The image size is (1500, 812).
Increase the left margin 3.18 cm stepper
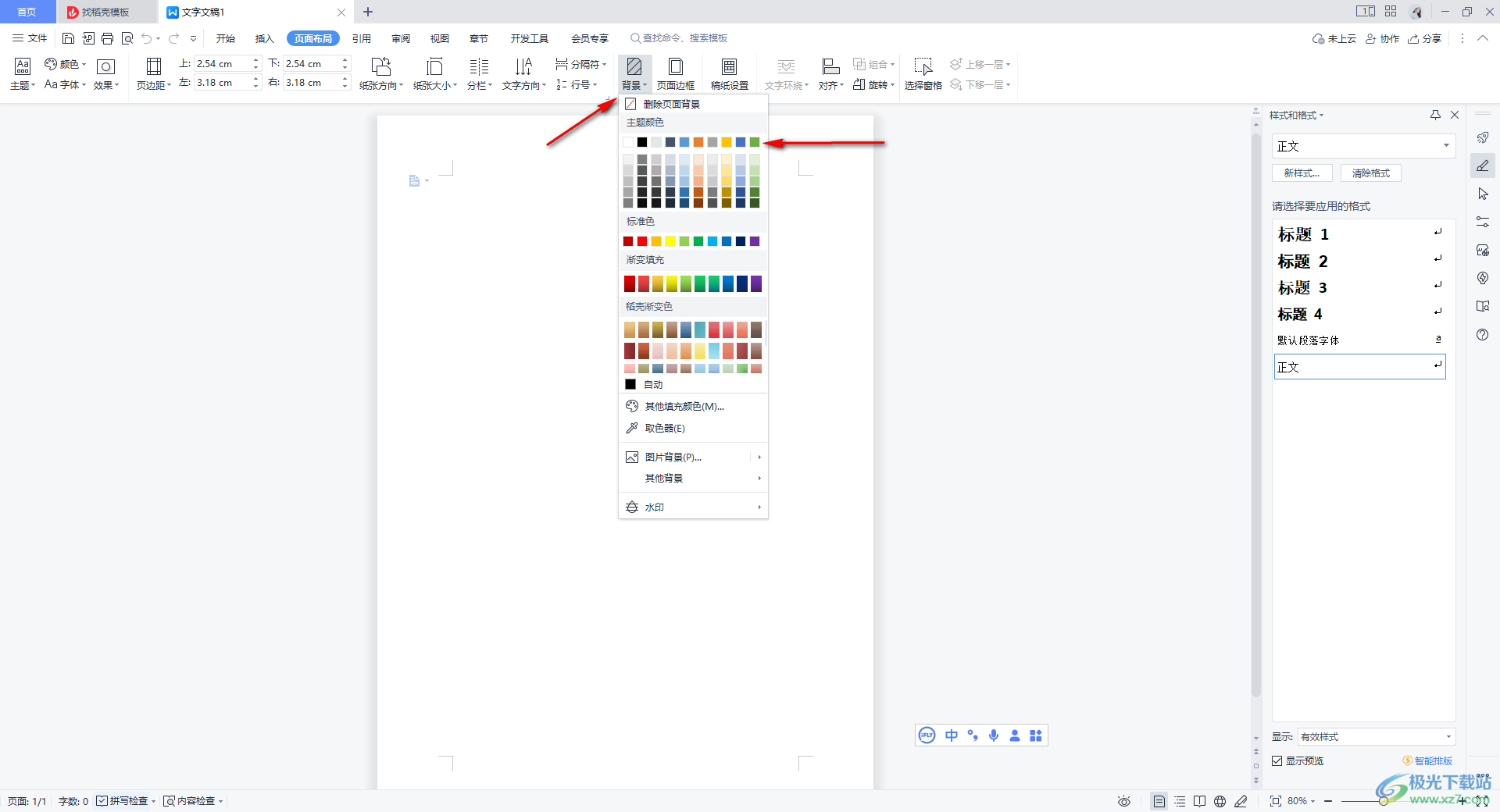click(256, 78)
